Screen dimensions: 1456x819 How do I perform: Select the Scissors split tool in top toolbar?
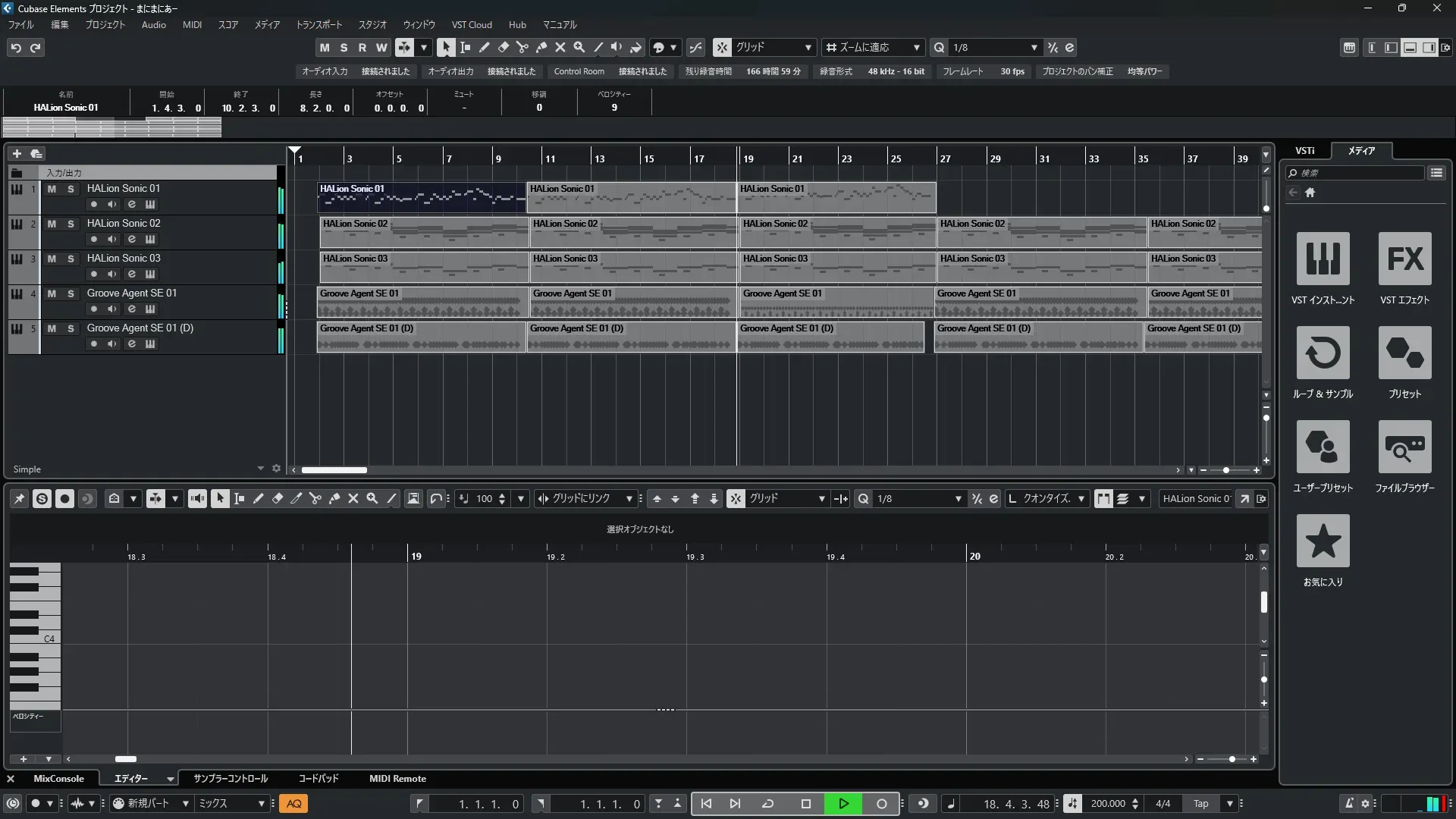[x=522, y=47]
